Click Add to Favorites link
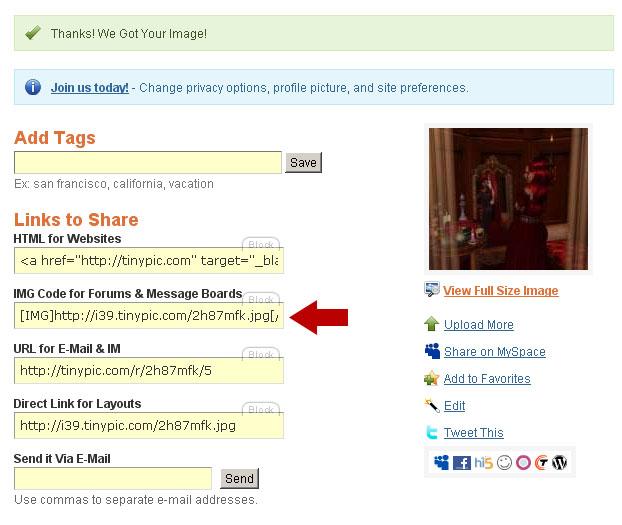The width and height of the screenshot is (622, 525). [x=487, y=379]
